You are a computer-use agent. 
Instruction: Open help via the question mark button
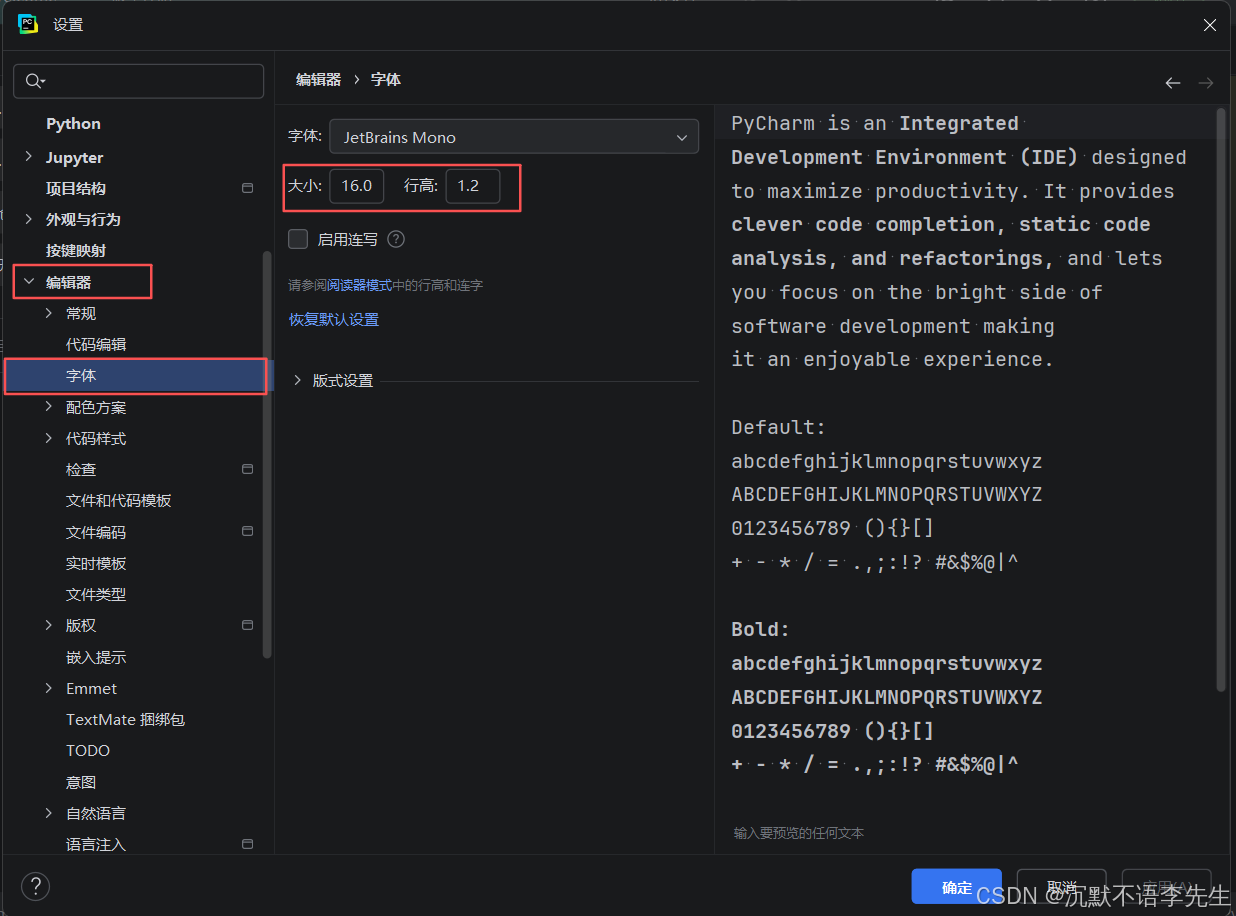35,886
